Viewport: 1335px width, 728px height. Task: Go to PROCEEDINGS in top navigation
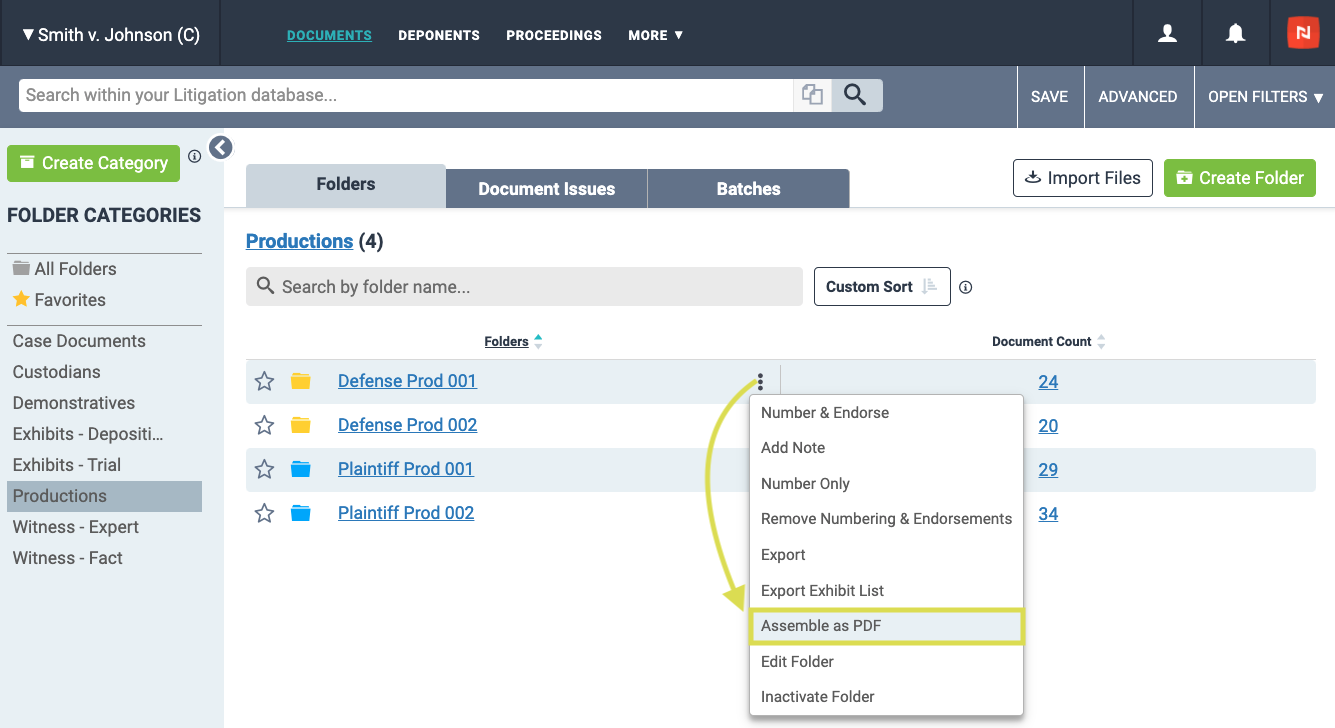[554, 35]
